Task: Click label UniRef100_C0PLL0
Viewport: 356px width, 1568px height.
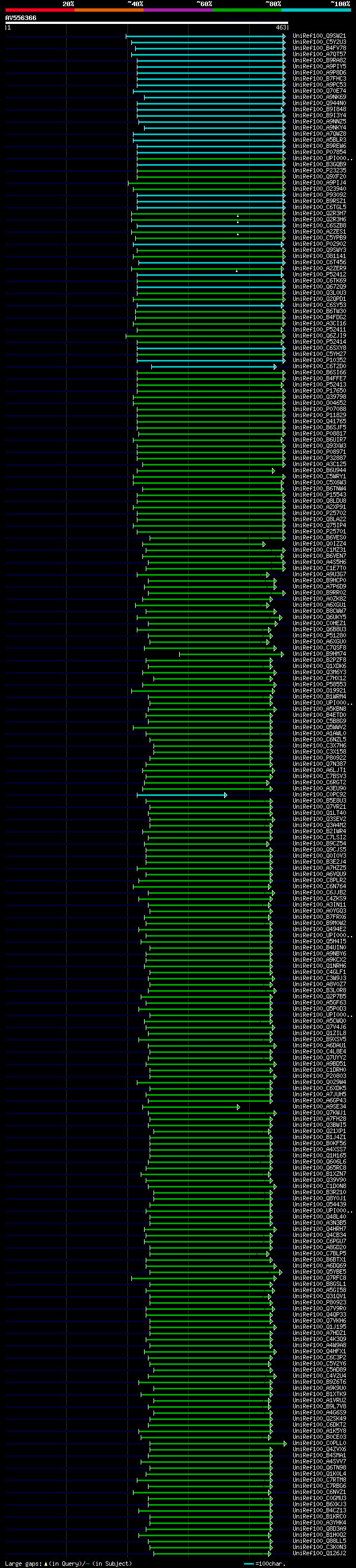Action: [319, 1443]
